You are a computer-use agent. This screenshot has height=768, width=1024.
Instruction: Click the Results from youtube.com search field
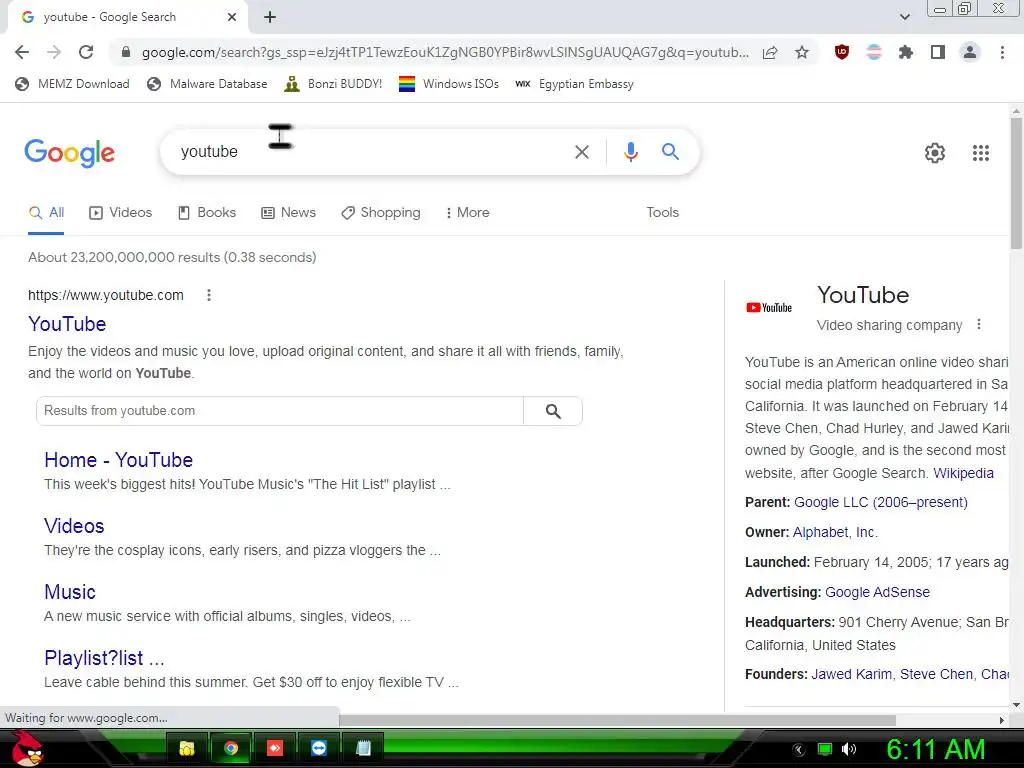click(280, 411)
